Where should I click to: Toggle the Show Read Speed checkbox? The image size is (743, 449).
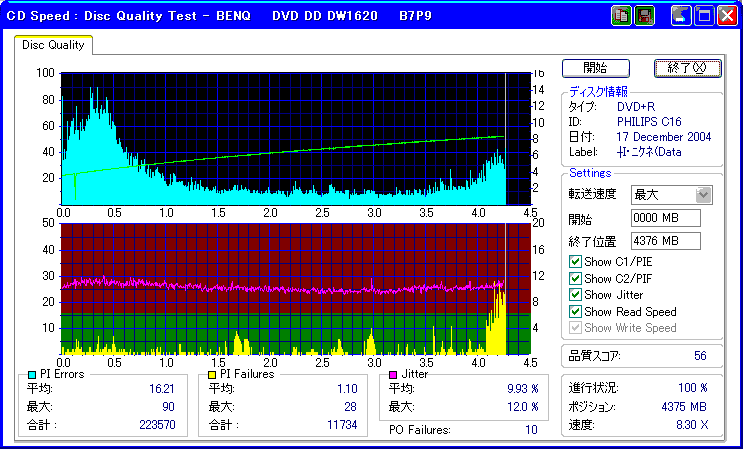[575, 311]
